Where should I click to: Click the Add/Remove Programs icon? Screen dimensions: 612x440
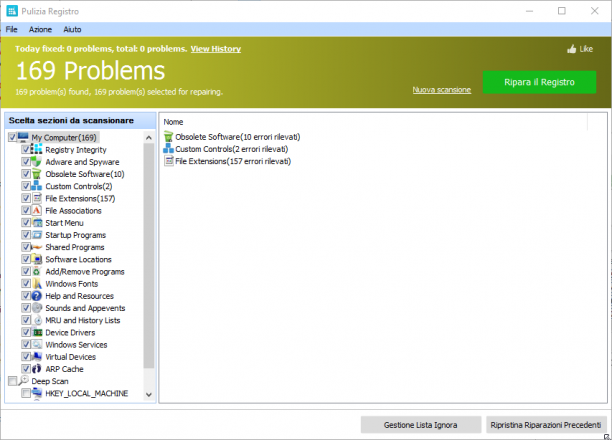(37, 271)
